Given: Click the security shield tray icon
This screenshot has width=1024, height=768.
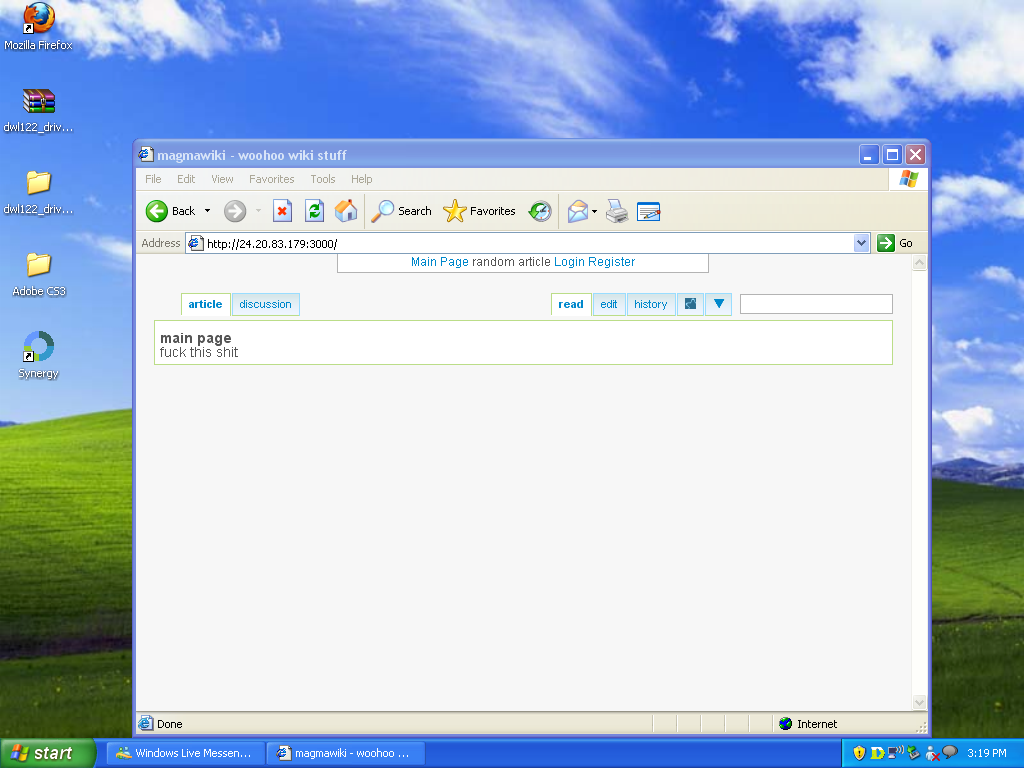Looking at the screenshot, I should click(x=859, y=753).
